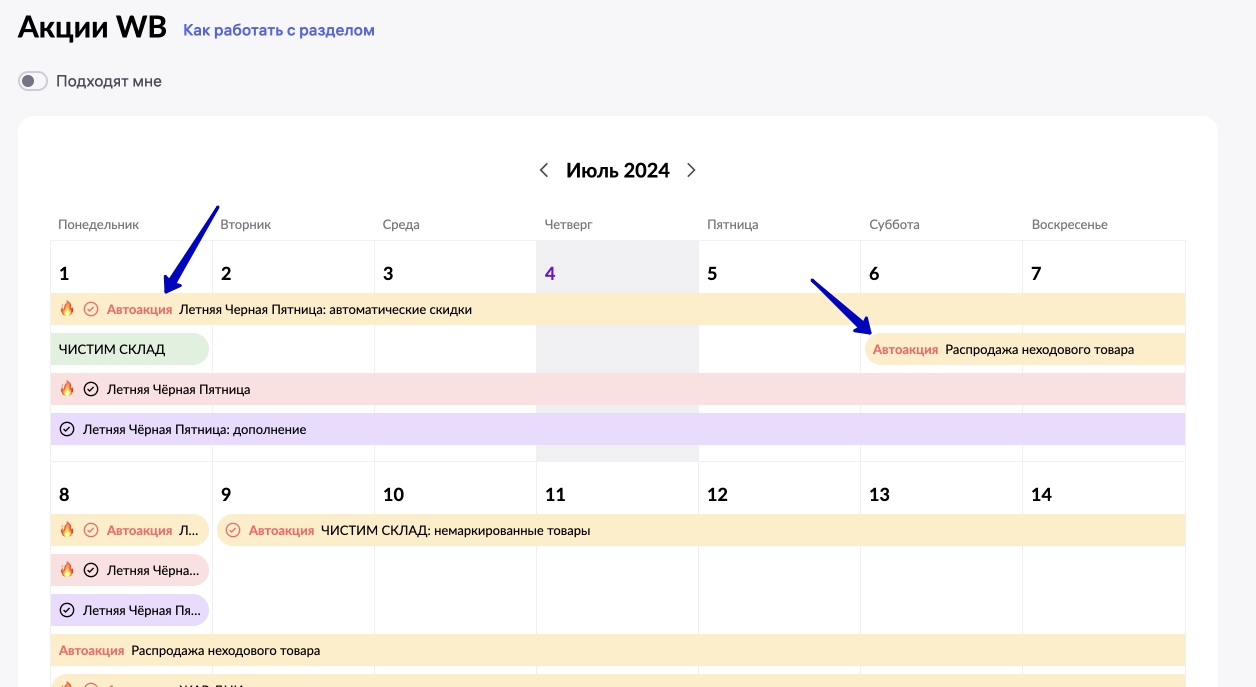
Task: Open 'Летняя Черная Пятница: автоматические скидки' promo
Action: coord(618,309)
